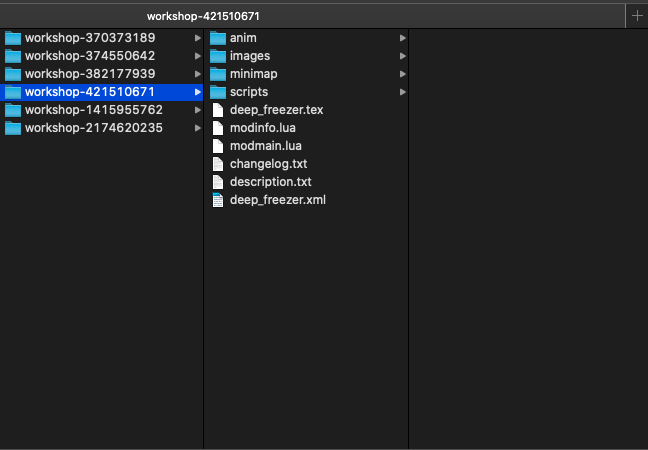Click the images folder icon
Image resolution: width=648 pixels, height=450 pixels.
[218, 56]
